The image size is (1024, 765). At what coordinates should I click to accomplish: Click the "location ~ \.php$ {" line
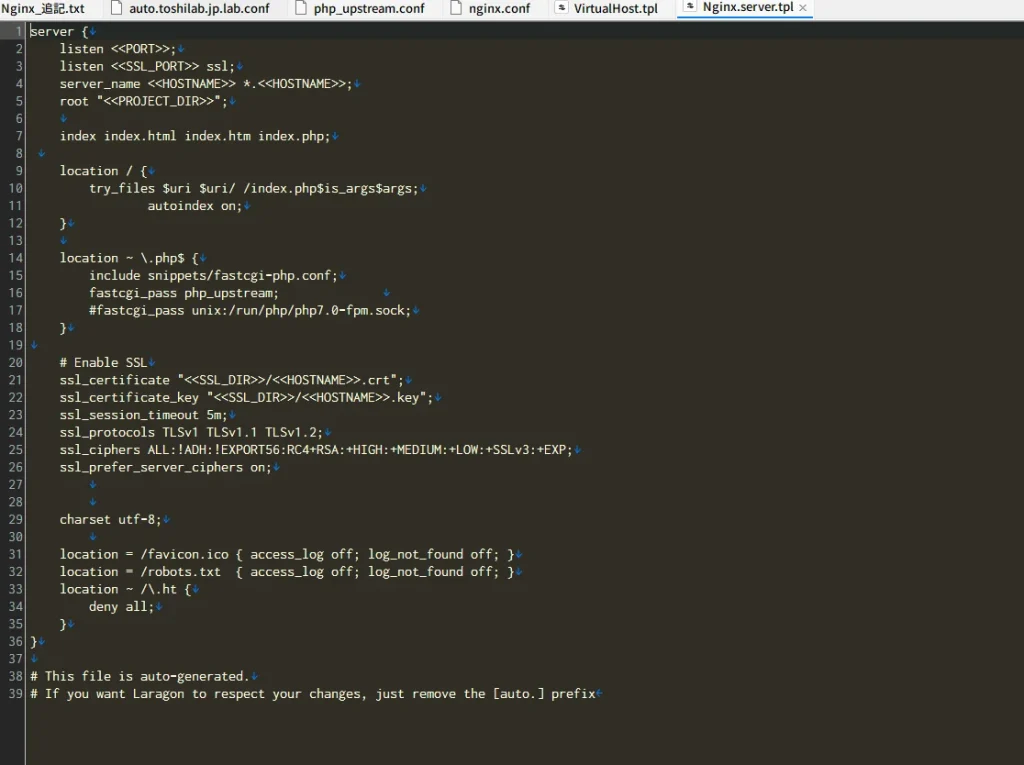pos(129,258)
